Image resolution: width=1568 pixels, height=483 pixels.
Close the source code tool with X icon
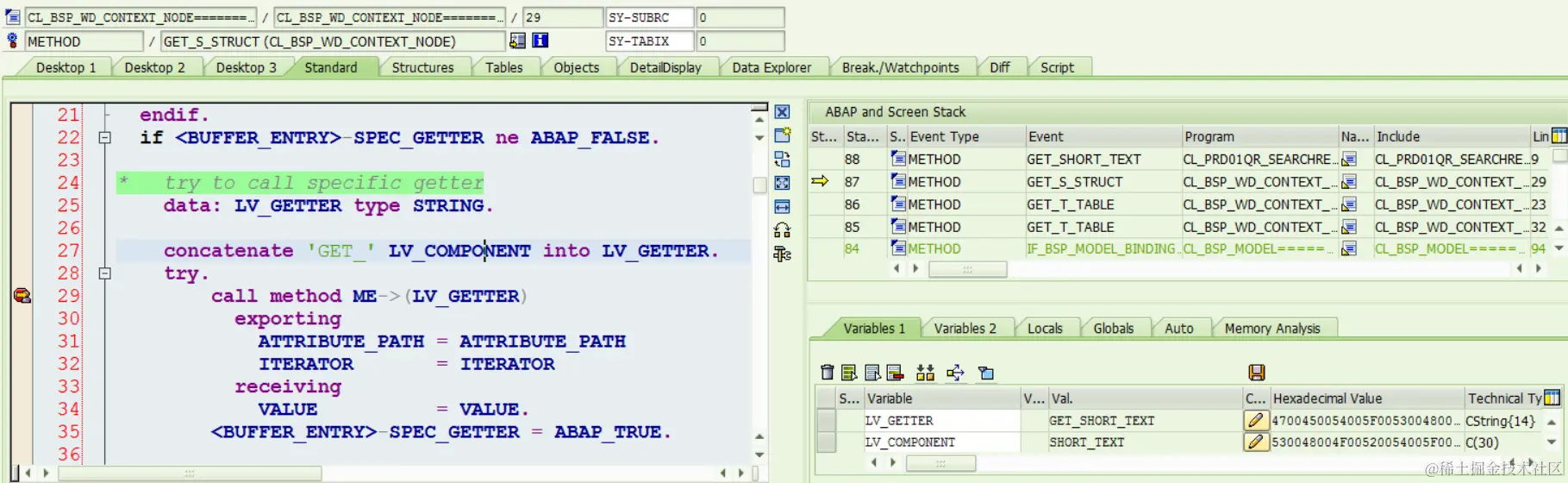click(782, 112)
